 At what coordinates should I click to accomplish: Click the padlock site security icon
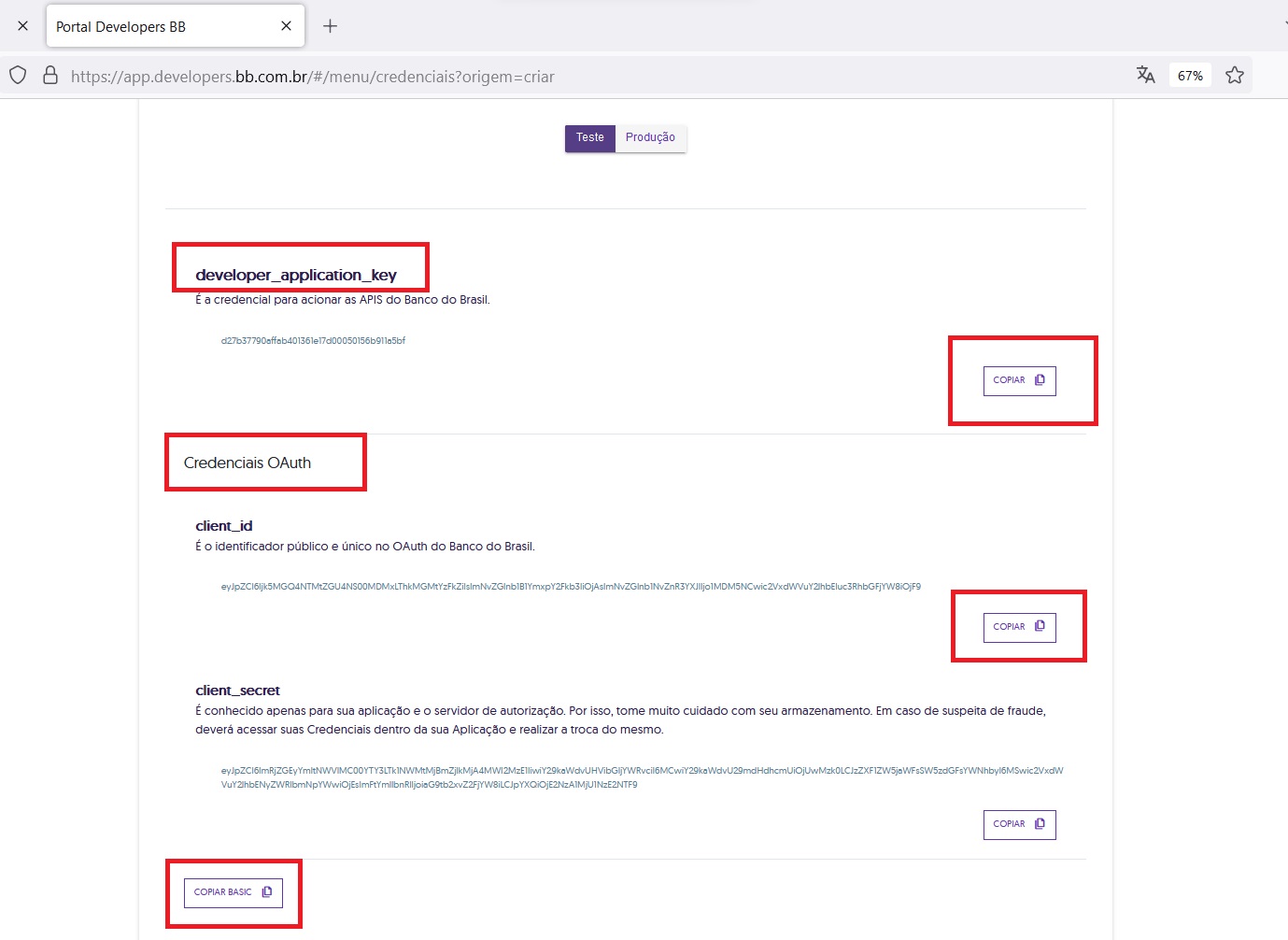tap(50, 76)
